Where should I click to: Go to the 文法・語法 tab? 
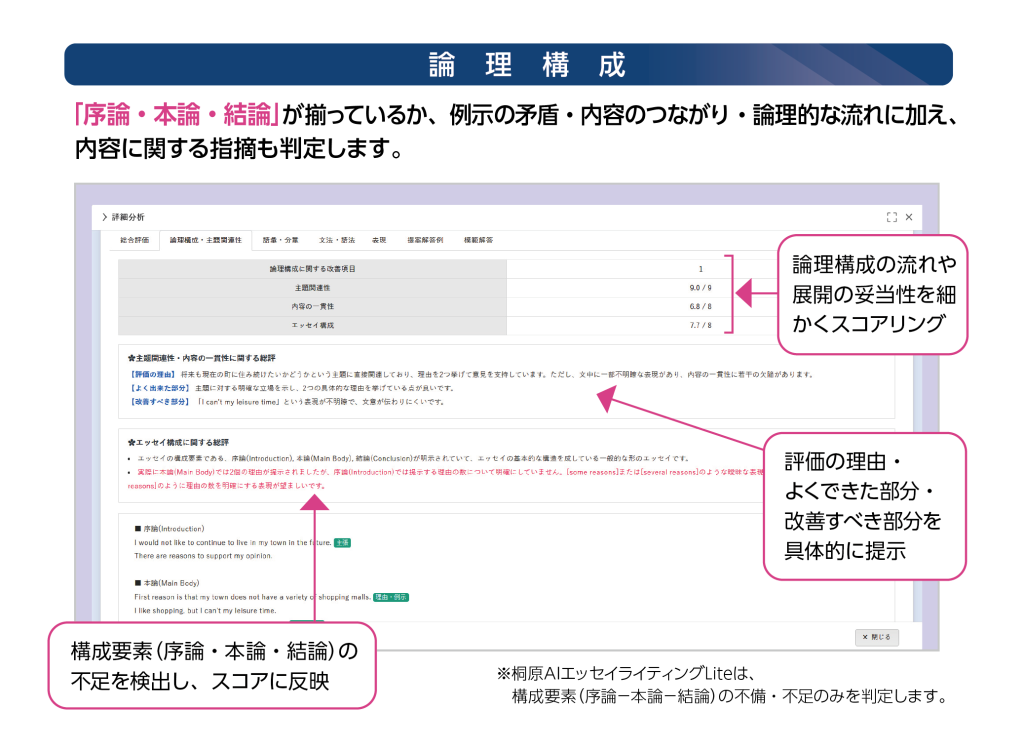(336, 241)
